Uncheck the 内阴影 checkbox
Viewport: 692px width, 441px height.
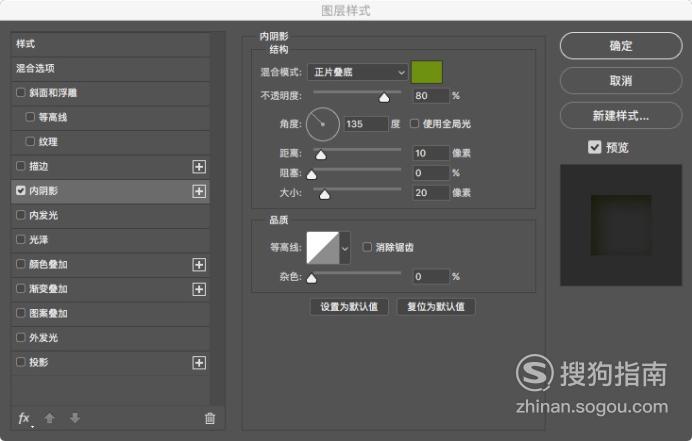(x=20, y=190)
